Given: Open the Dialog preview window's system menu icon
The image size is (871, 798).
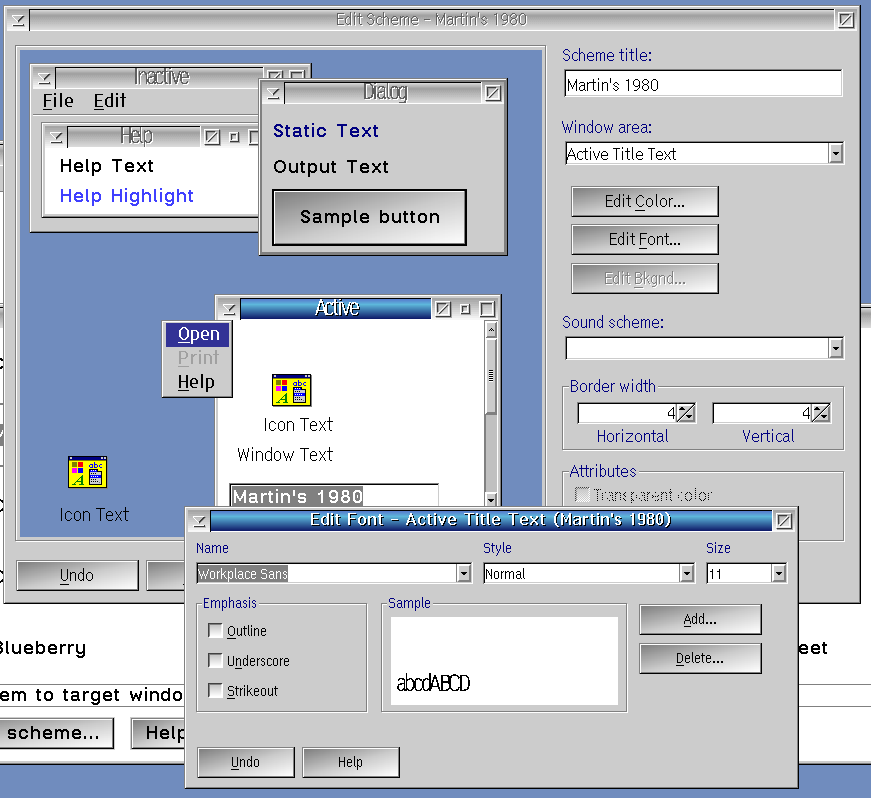Looking at the screenshot, I should coord(274,93).
